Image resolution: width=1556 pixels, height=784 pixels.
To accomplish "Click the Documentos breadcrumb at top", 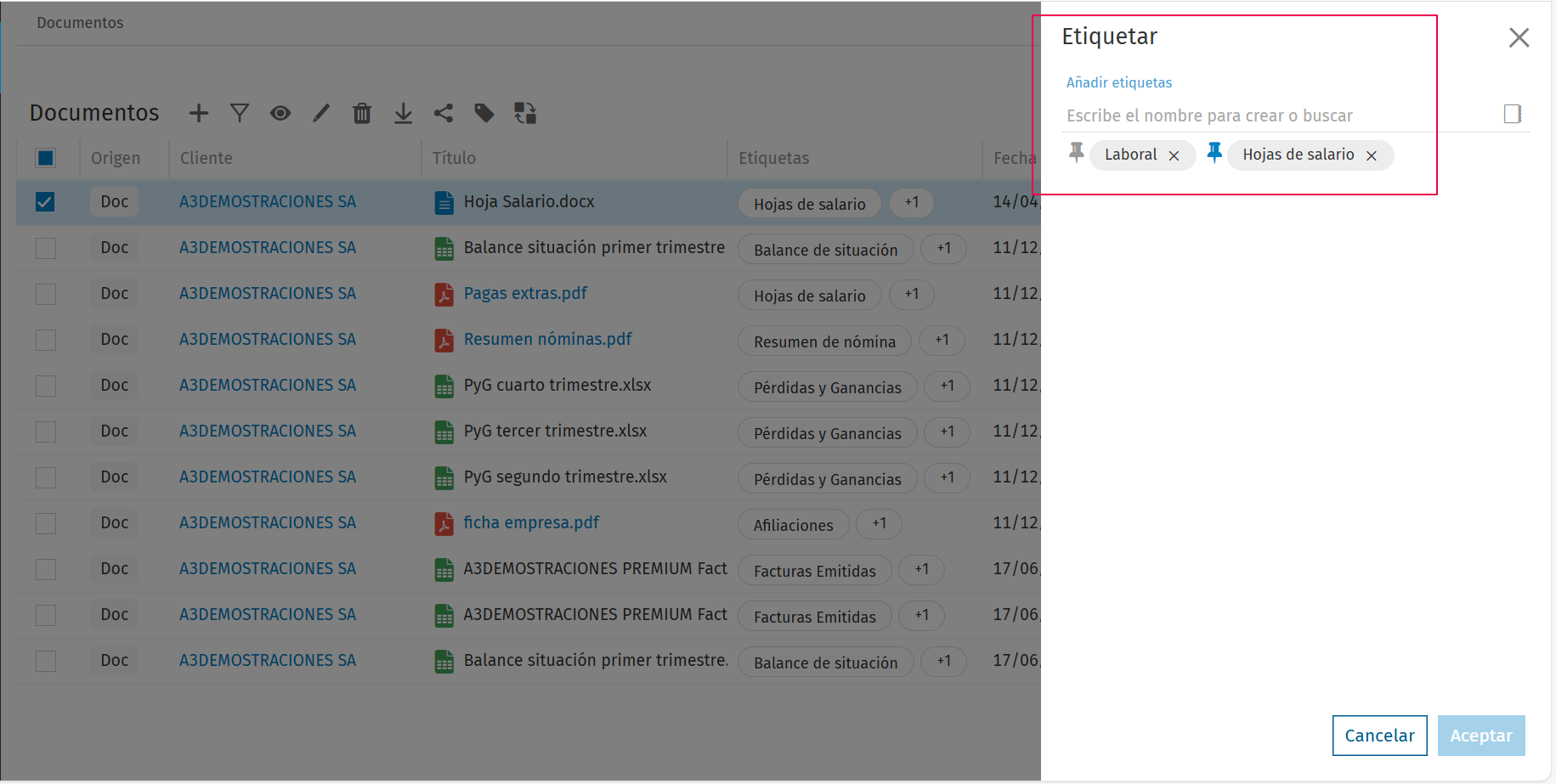I will [80, 23].
